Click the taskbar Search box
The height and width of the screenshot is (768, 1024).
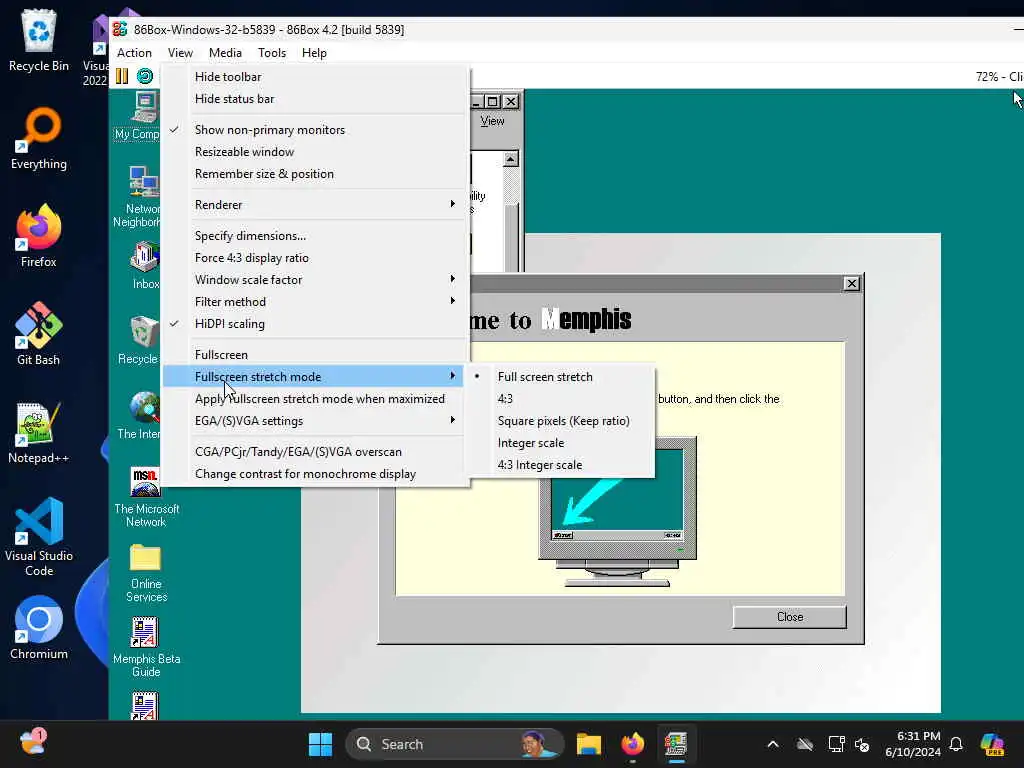point(455,744)
